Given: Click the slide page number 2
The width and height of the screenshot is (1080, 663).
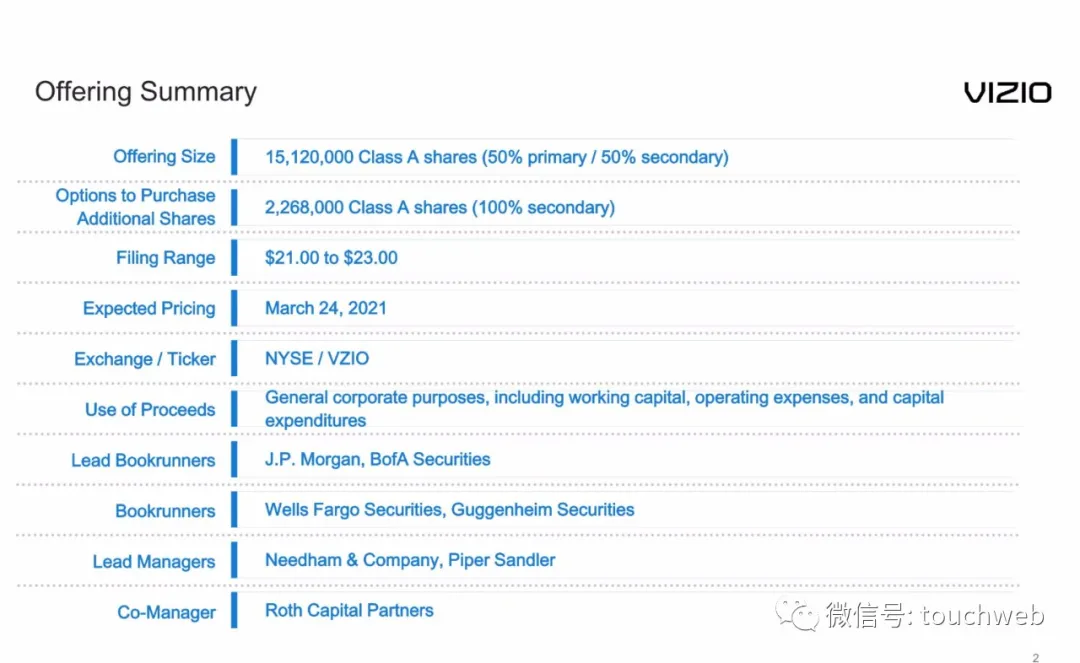Looking at the screenshot, I should pyautogui.click(x=1035, y=657).
